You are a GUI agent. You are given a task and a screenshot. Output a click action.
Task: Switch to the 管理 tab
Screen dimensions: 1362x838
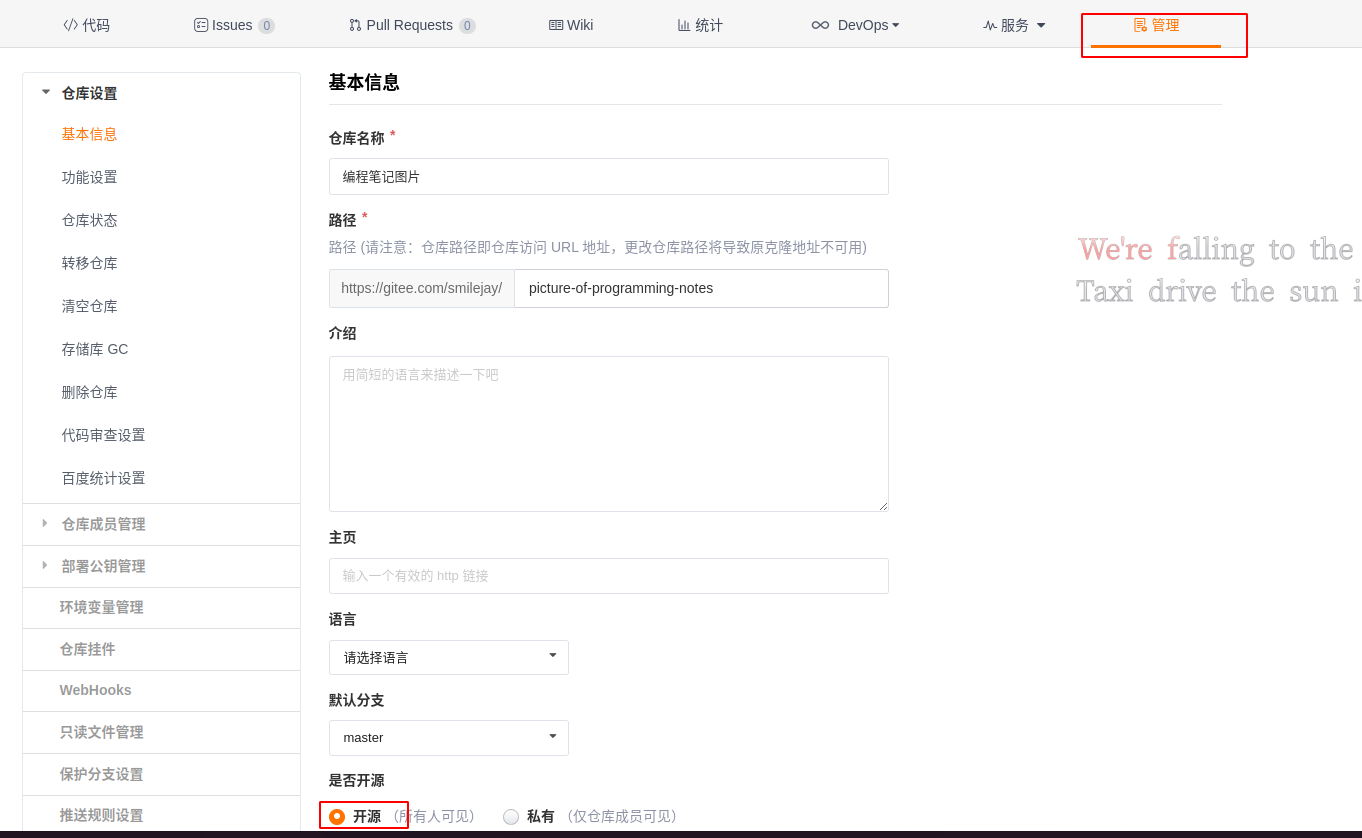click(1163, 24)
